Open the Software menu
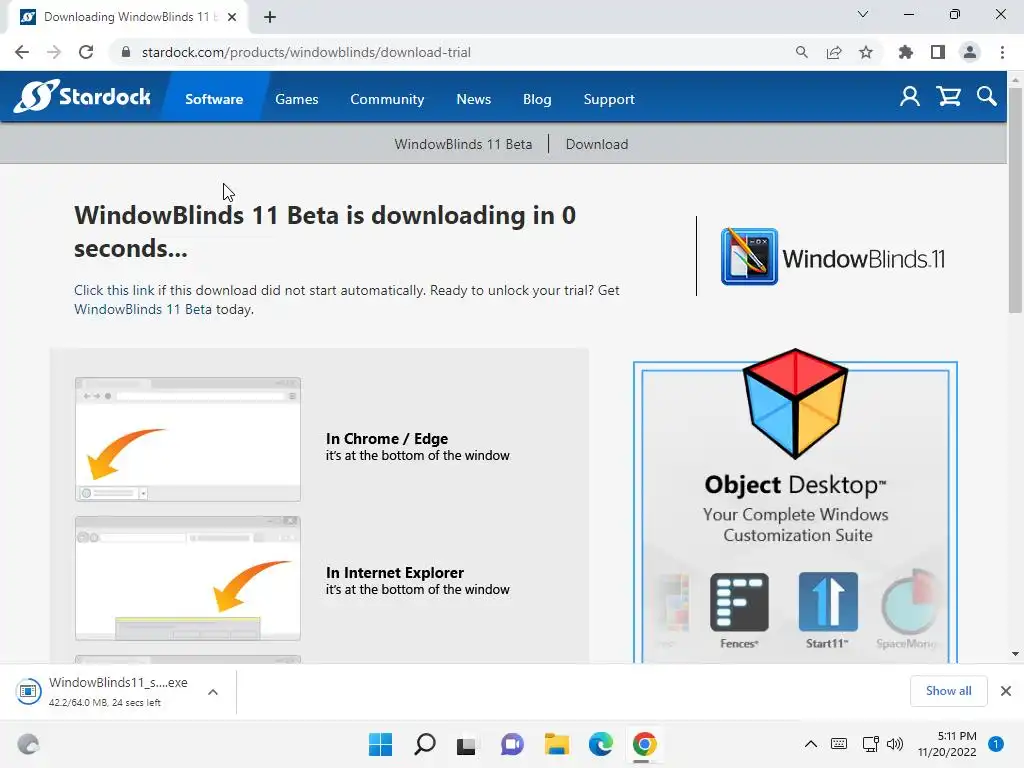The width and height of the screenshot is (1024, 768). (x=214, y=99)
